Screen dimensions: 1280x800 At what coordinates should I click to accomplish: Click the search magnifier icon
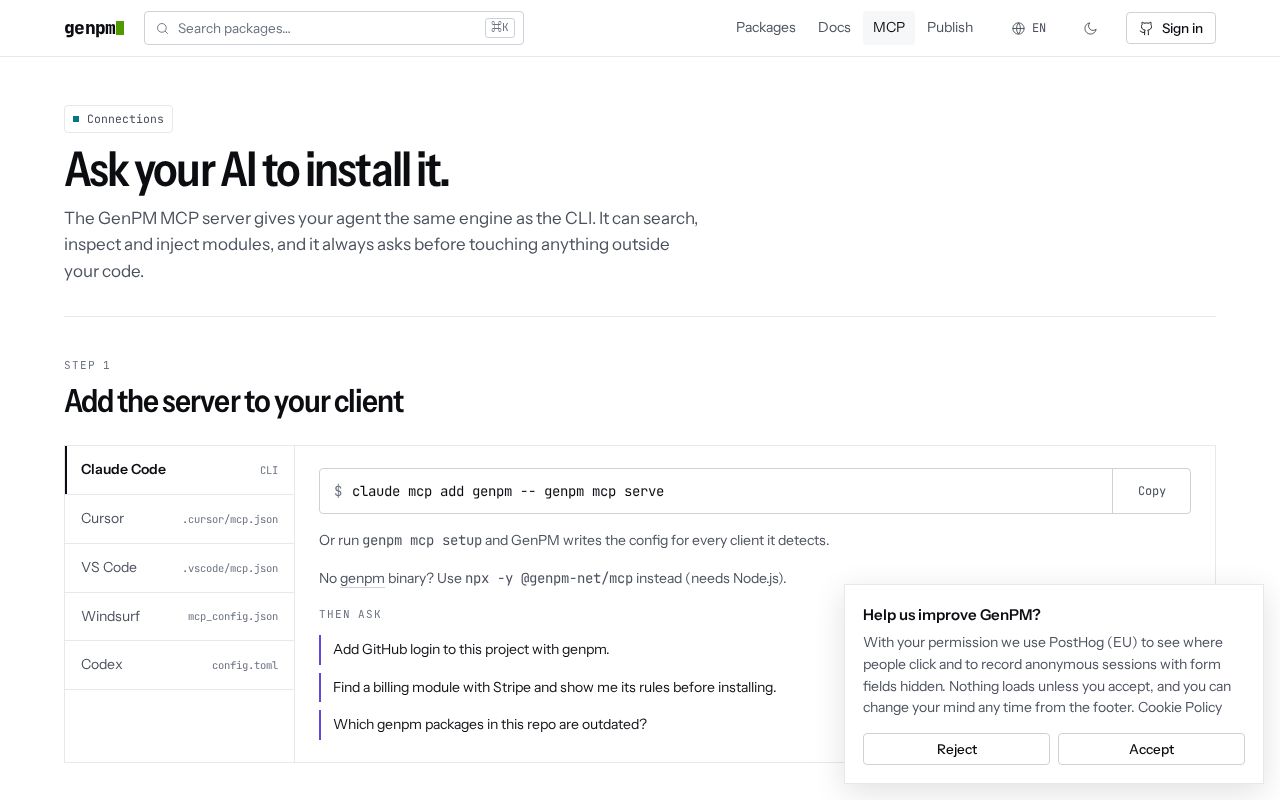coord(162,28)
